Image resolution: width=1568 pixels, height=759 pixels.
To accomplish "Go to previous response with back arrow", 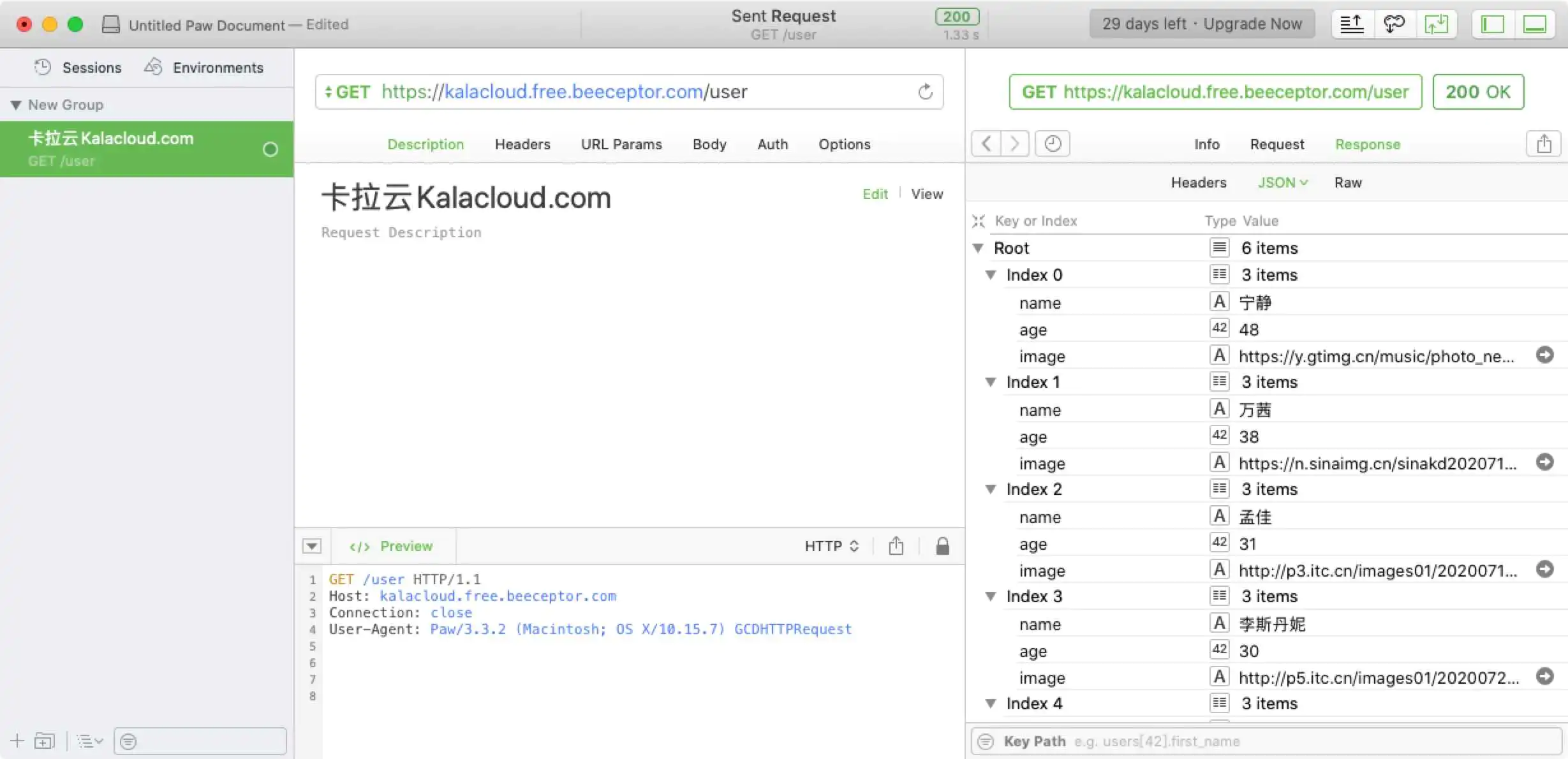I will (986, 144).
